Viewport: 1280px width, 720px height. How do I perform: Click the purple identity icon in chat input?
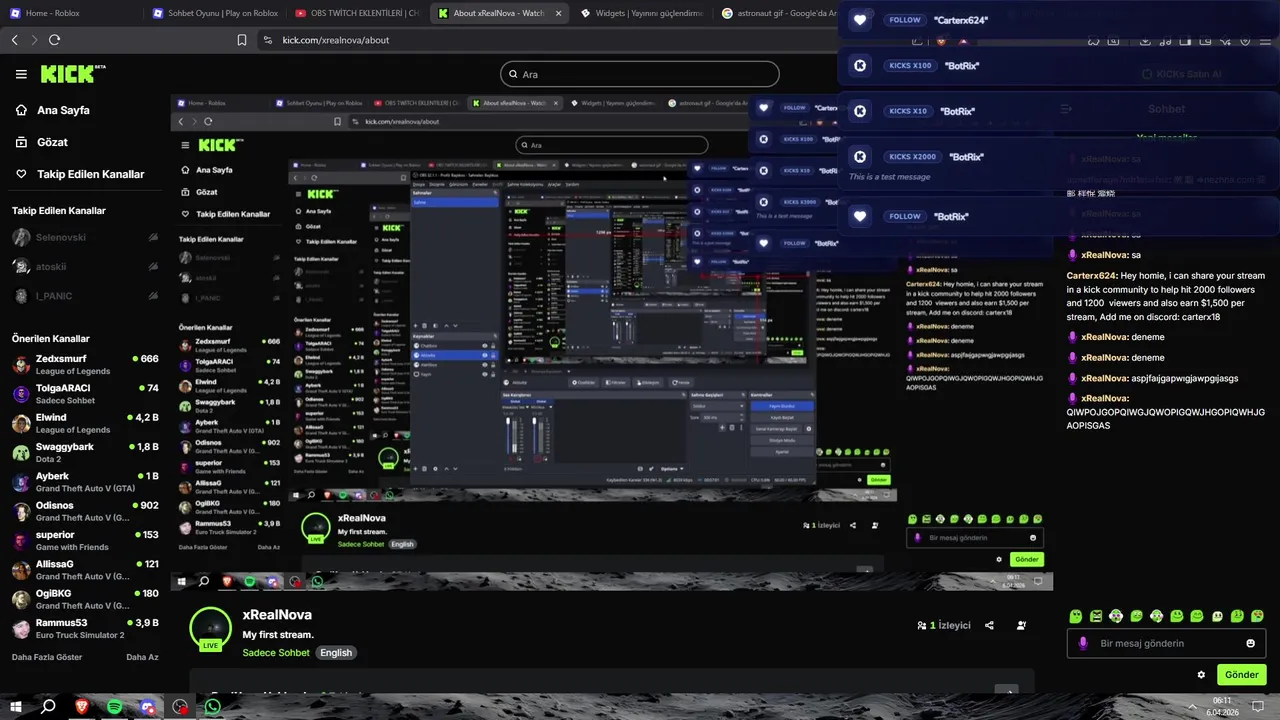click(1083, 643)
